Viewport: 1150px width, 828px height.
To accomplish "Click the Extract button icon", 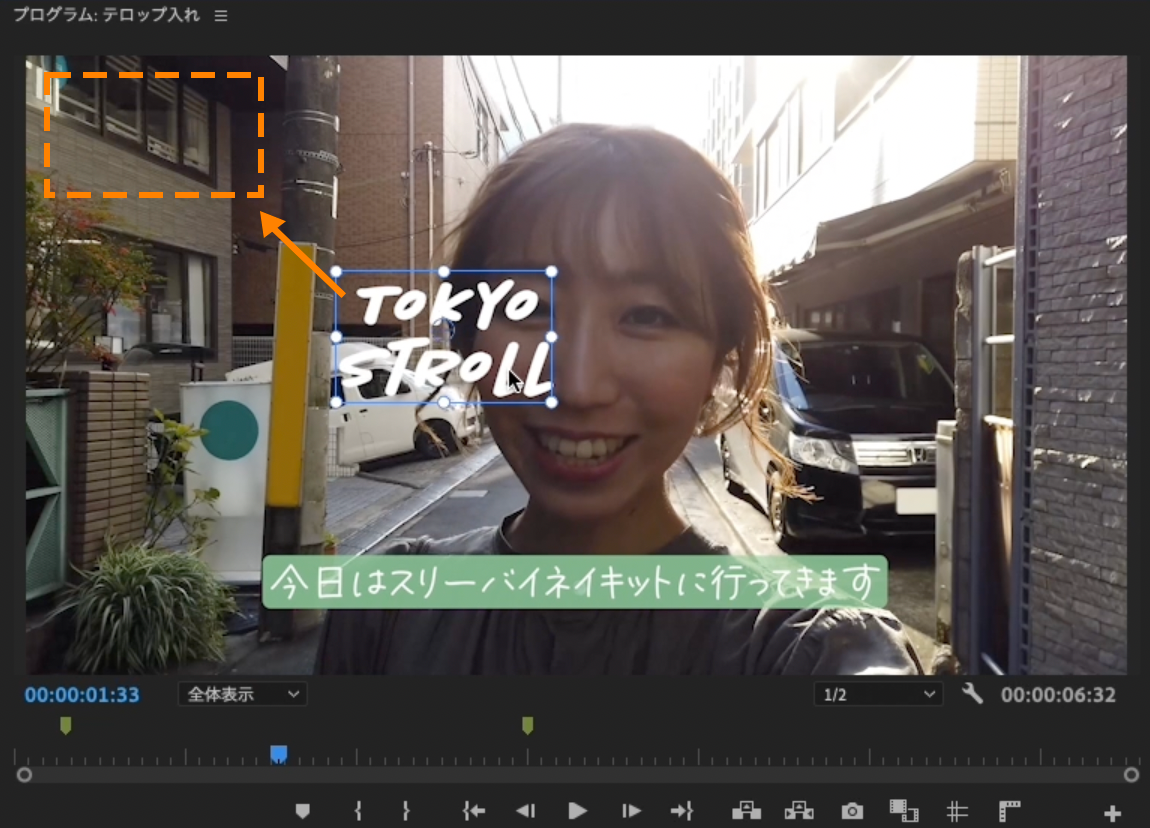I will 799,810.
